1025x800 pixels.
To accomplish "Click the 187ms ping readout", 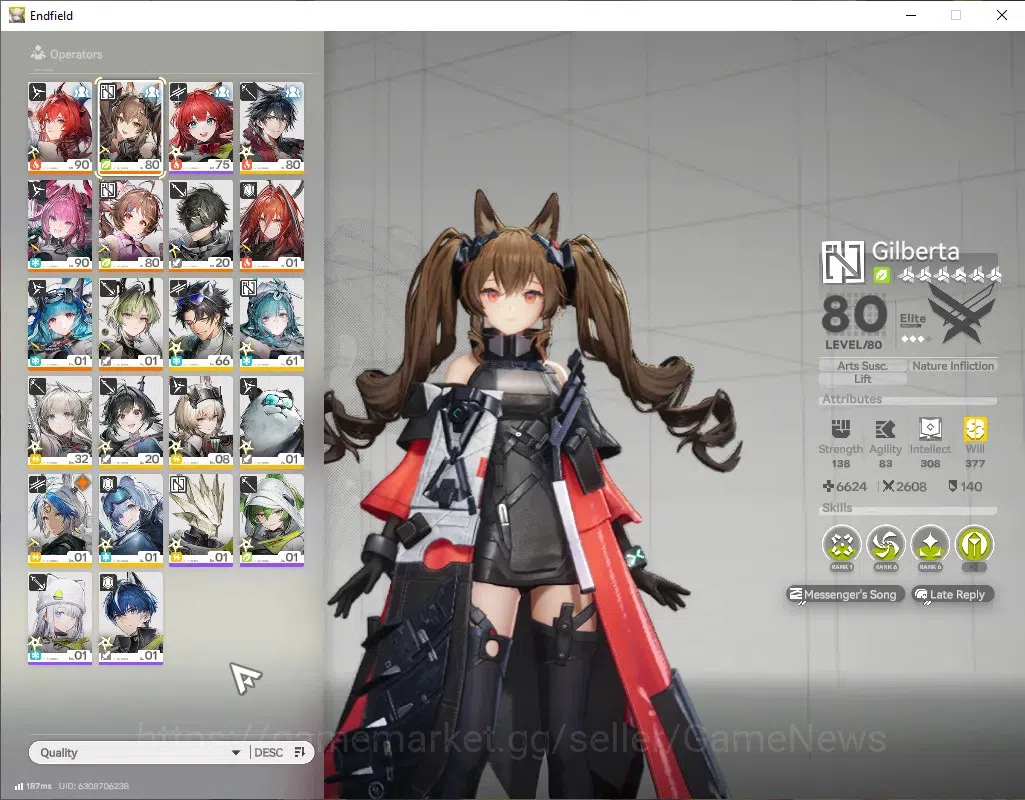I will 39,786.
